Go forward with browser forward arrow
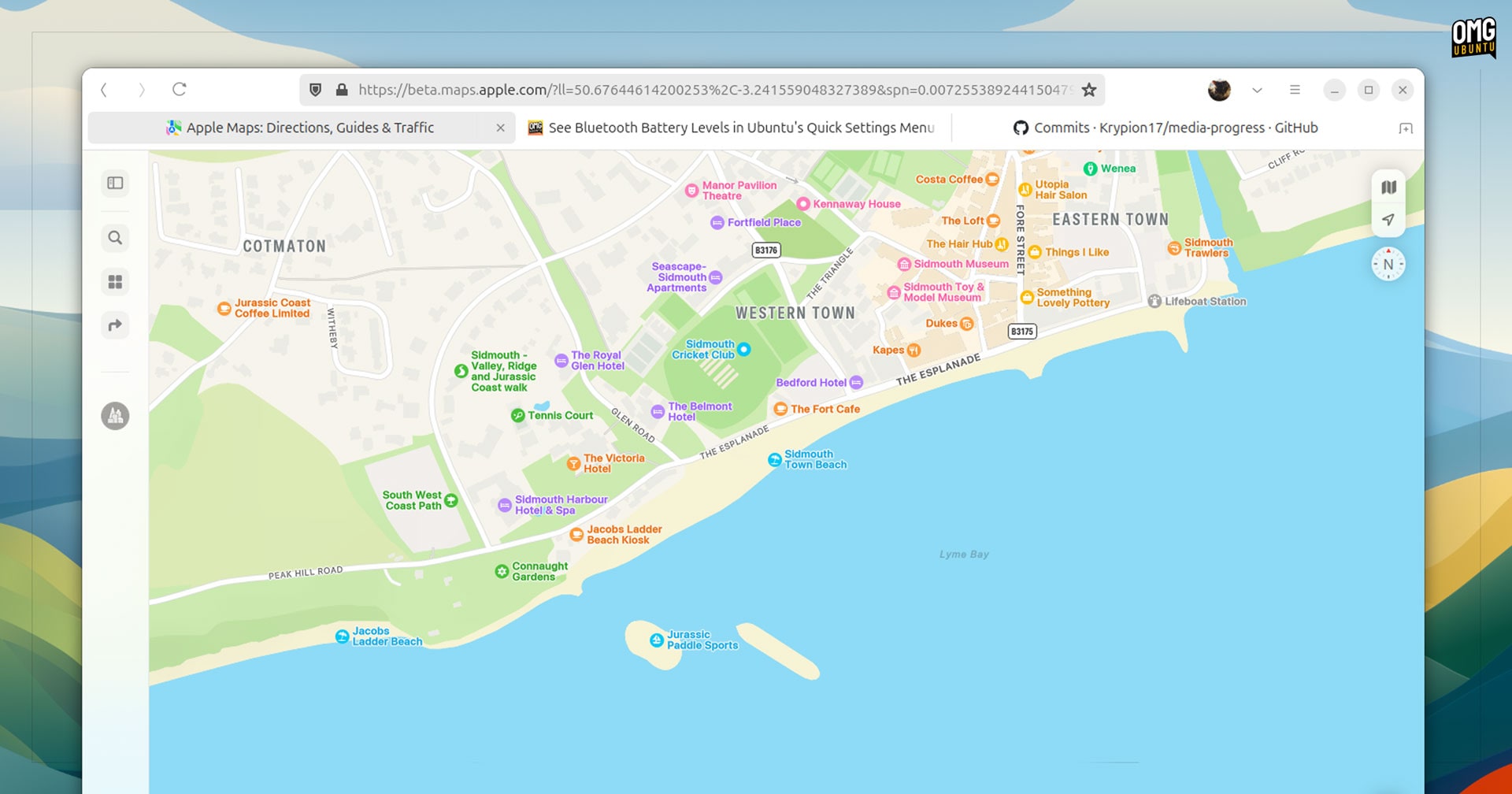Image resolution: width=1512 pixels, height=794 pixels. pyautogui.click(x=142, y=90)
